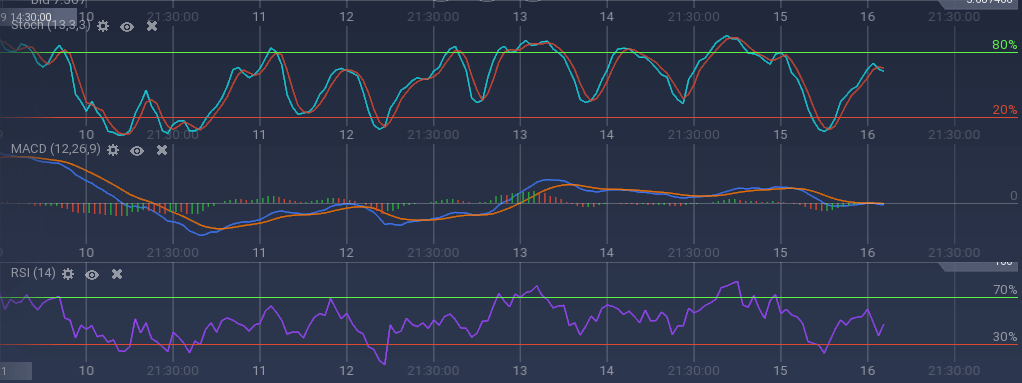Screen dimensions: 1022x383
Task: Select the 70% RSI level label
Action: (x=1004, y=290)
